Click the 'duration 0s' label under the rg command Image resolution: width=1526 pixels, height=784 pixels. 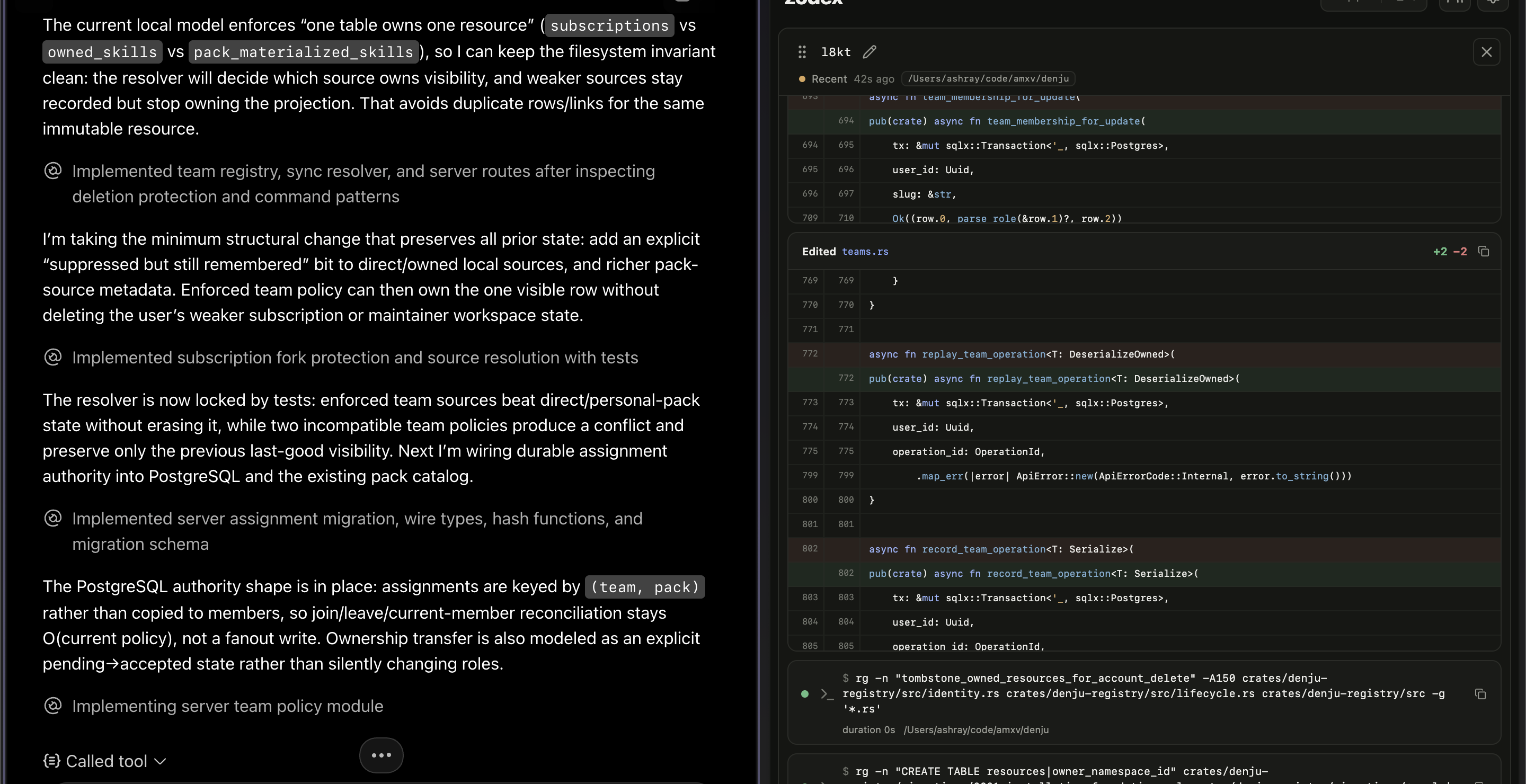click(x=868, y=729)
